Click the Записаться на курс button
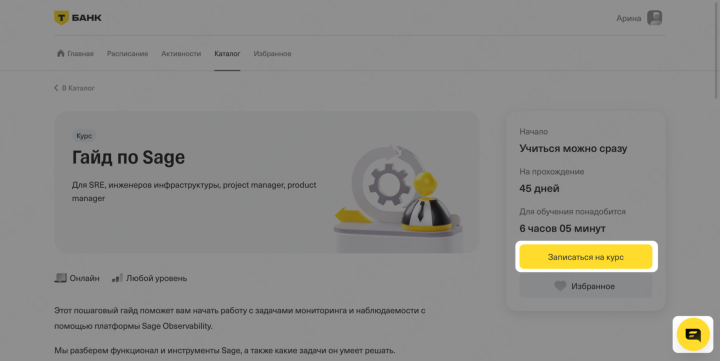The image size is (720, 361). pos(586,257)
